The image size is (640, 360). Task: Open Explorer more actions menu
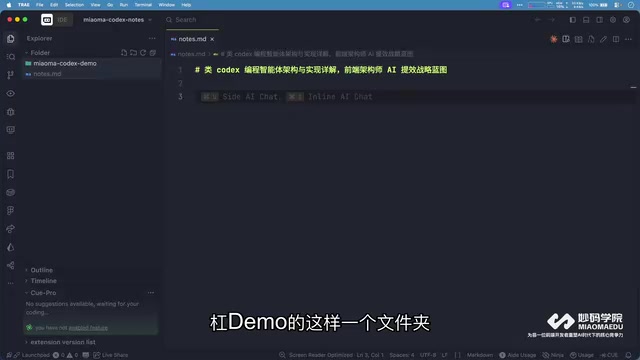coord(152,38)
